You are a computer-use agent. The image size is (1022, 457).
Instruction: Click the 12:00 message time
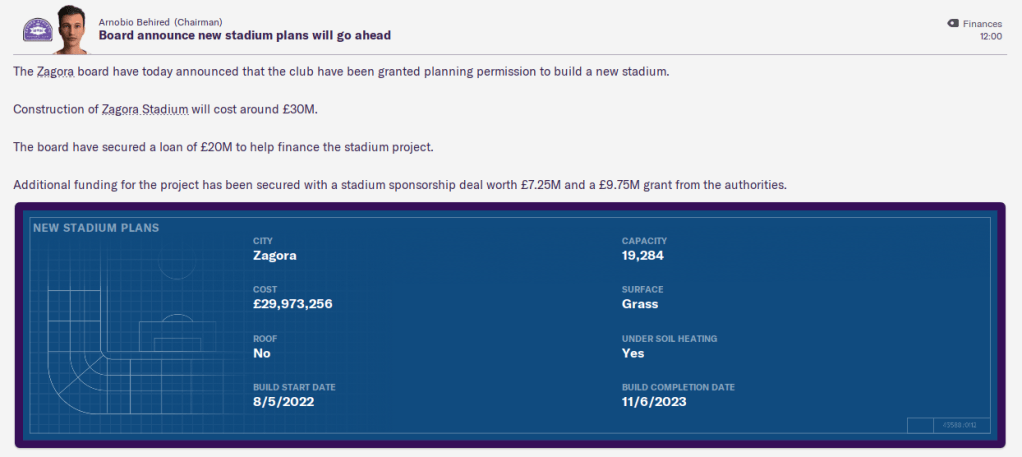click(x=990, y=36)
